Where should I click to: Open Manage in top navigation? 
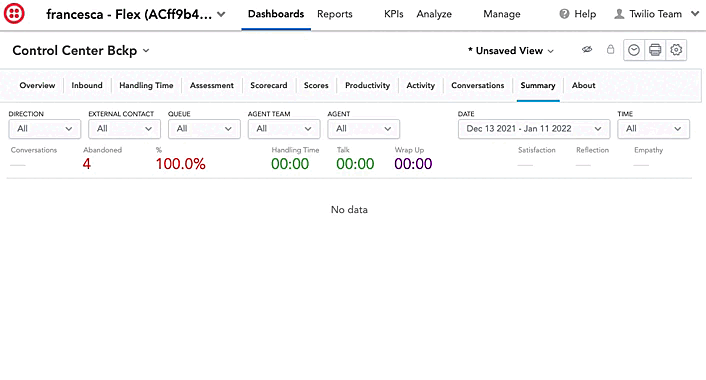(x=502, y=14)
